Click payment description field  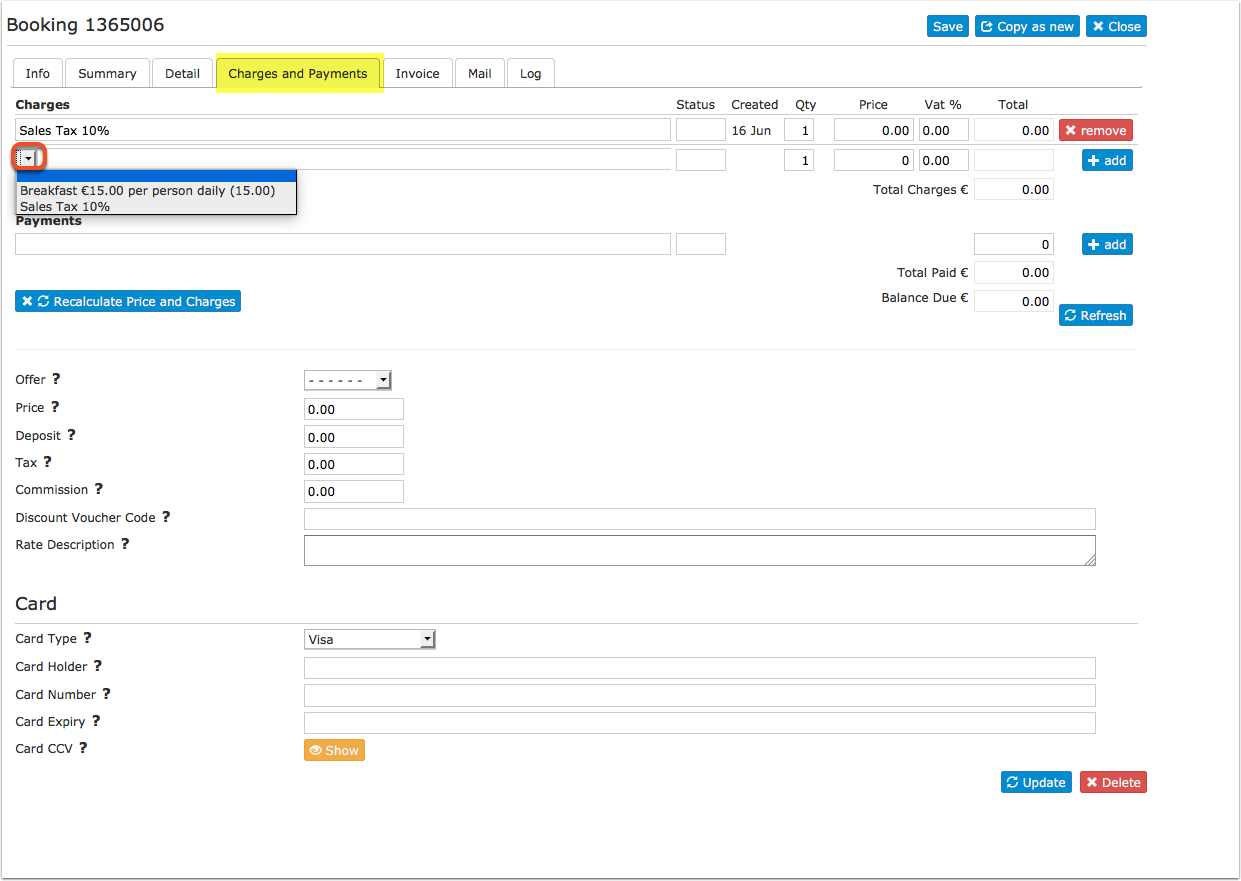pyautogui.click(x=343, y=244)
